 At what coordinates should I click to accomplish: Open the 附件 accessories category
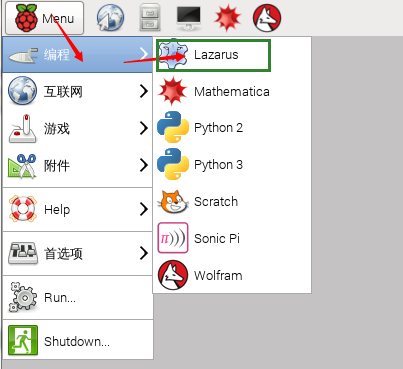[x=77, y=165]
